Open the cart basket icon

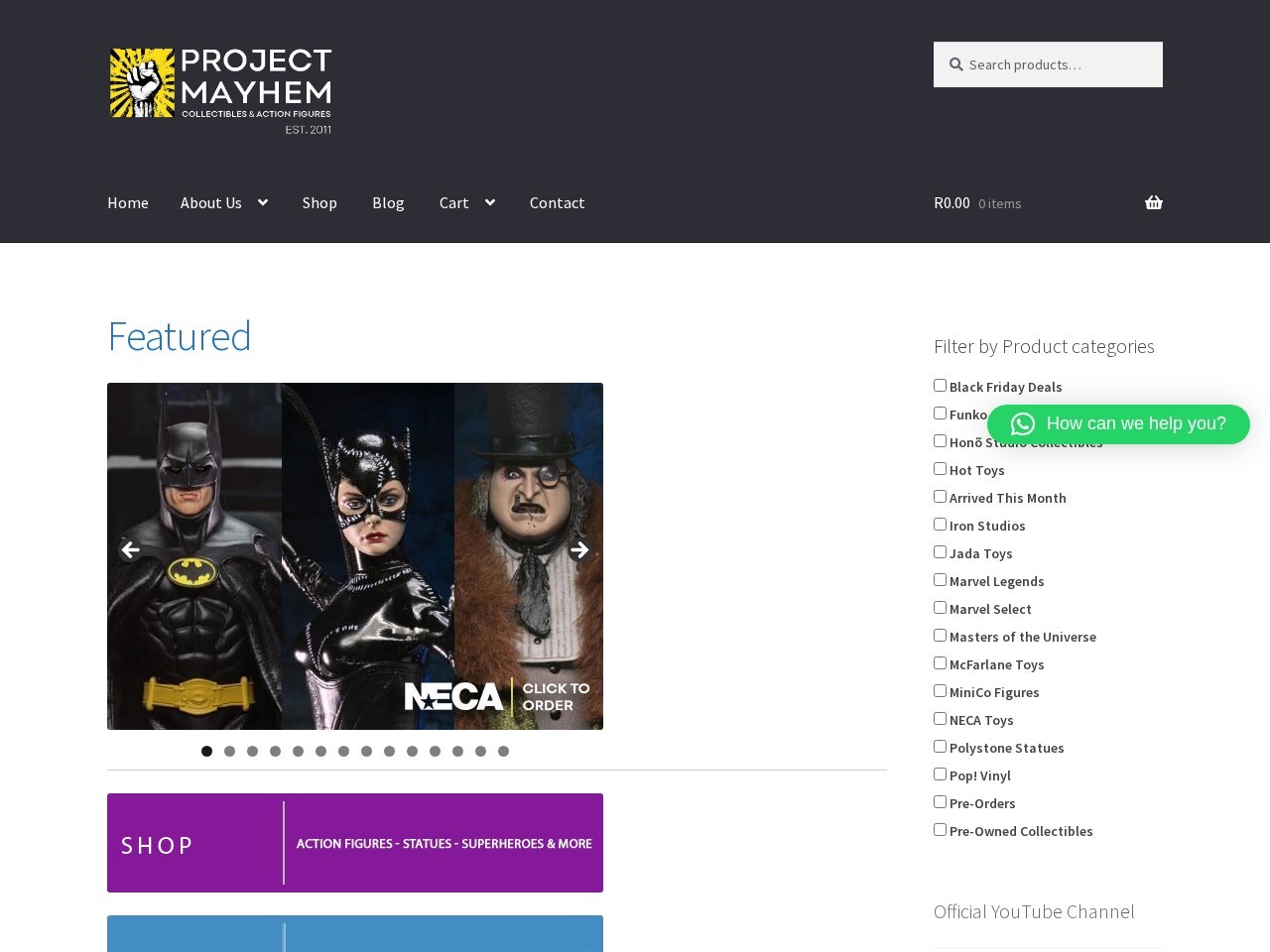(1153, 202)
